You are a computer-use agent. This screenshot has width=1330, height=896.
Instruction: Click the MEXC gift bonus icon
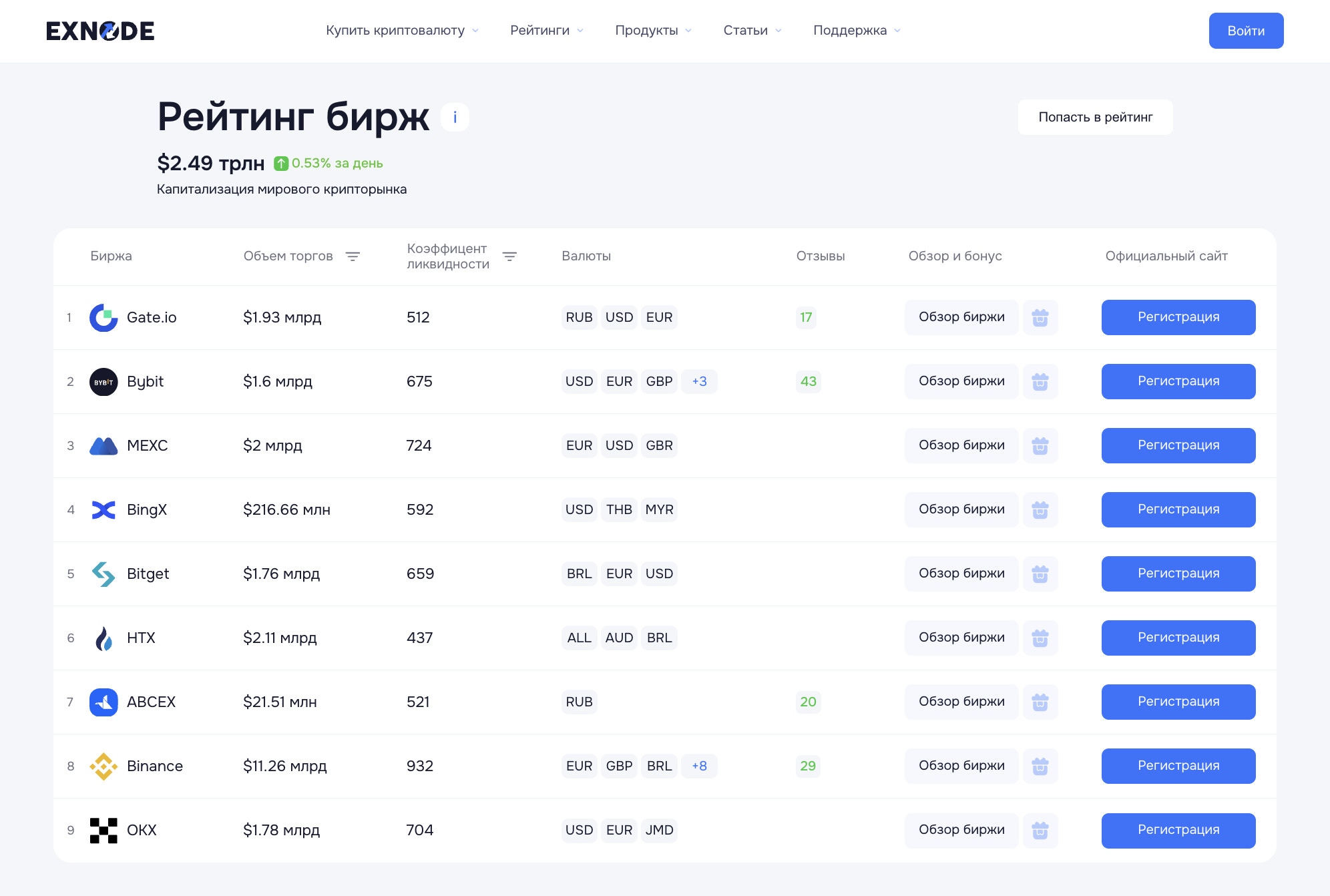(x=1040, y=446)
